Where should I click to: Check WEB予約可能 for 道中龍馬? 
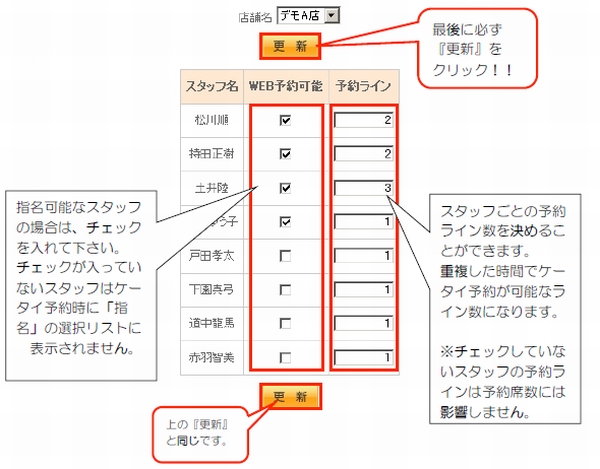[285, 324]
